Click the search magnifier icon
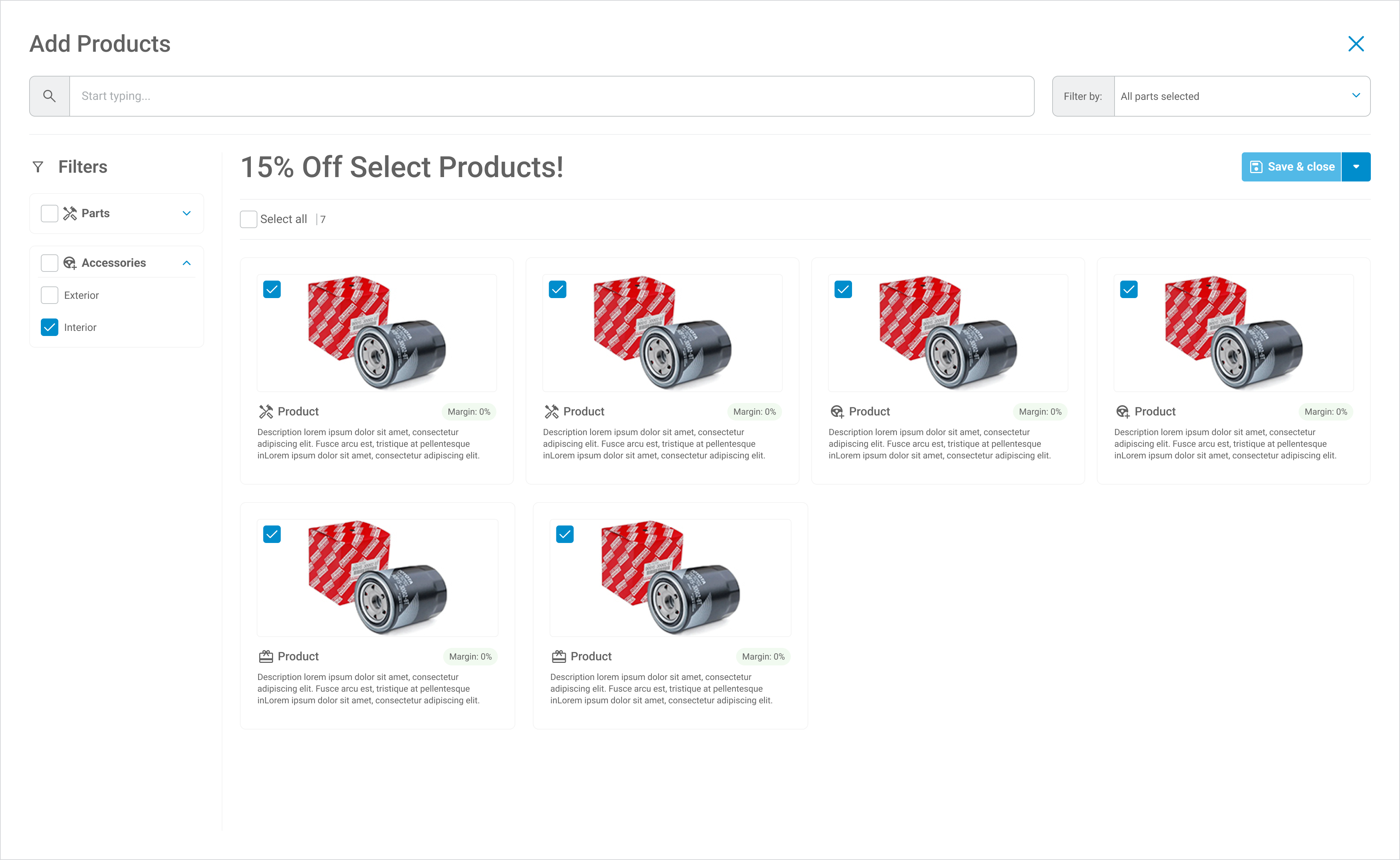This screenshot has width=1400, height=860. pyautogui.click(x=50, y=96)
